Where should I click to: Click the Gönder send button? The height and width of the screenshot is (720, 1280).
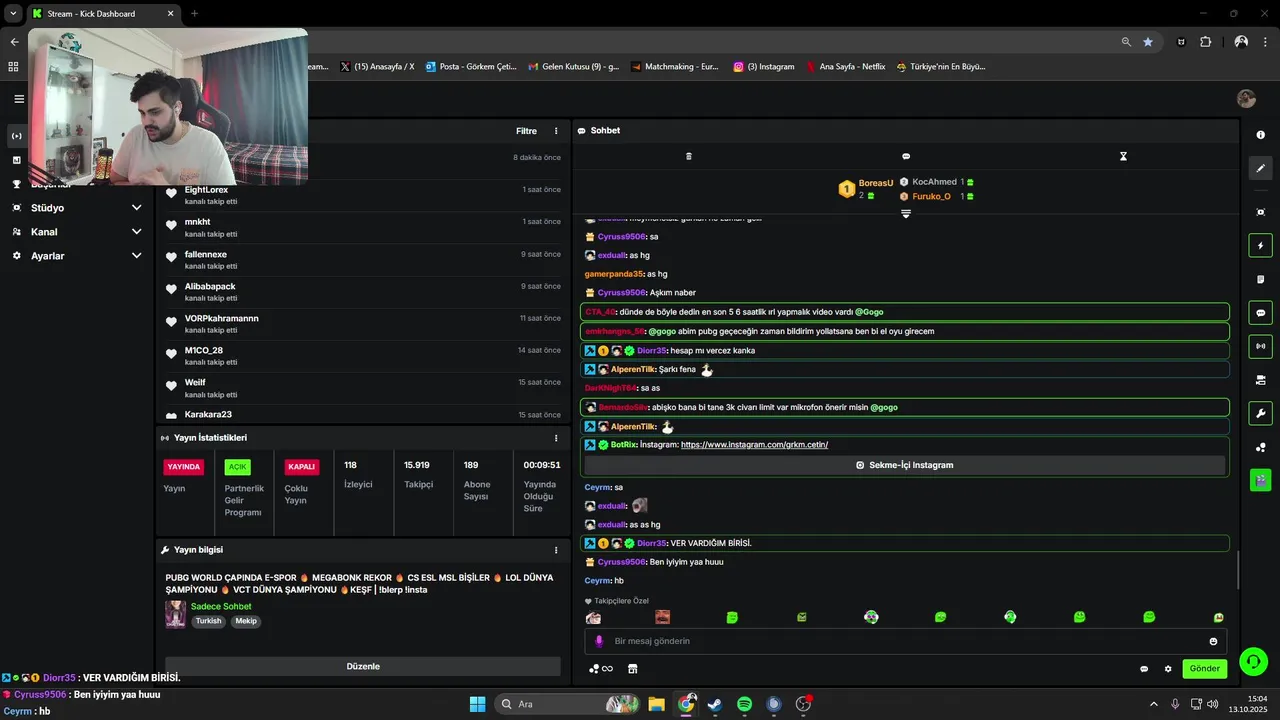tap(1204, 669)
